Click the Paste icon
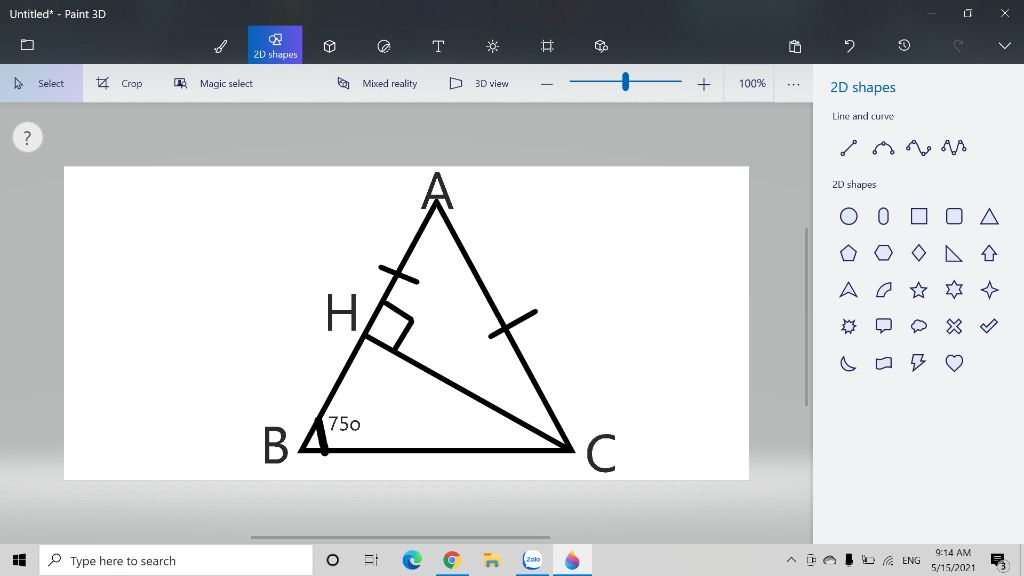This screenshot has width=1024, height=576. point(795,46)
